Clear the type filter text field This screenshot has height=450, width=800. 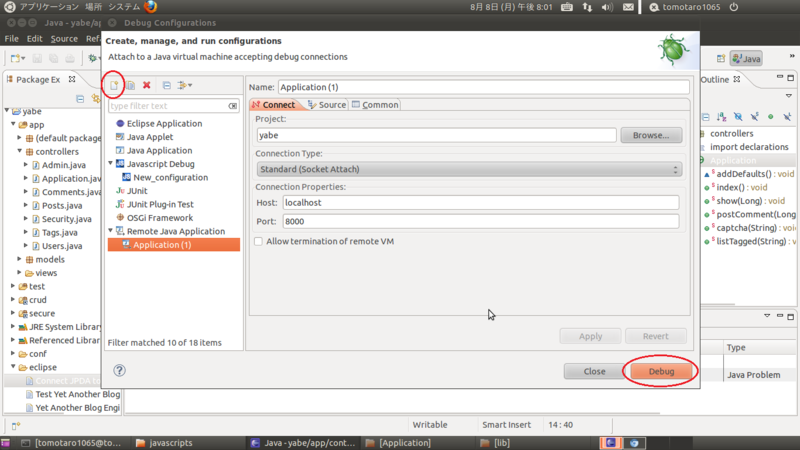click(233, 106)
